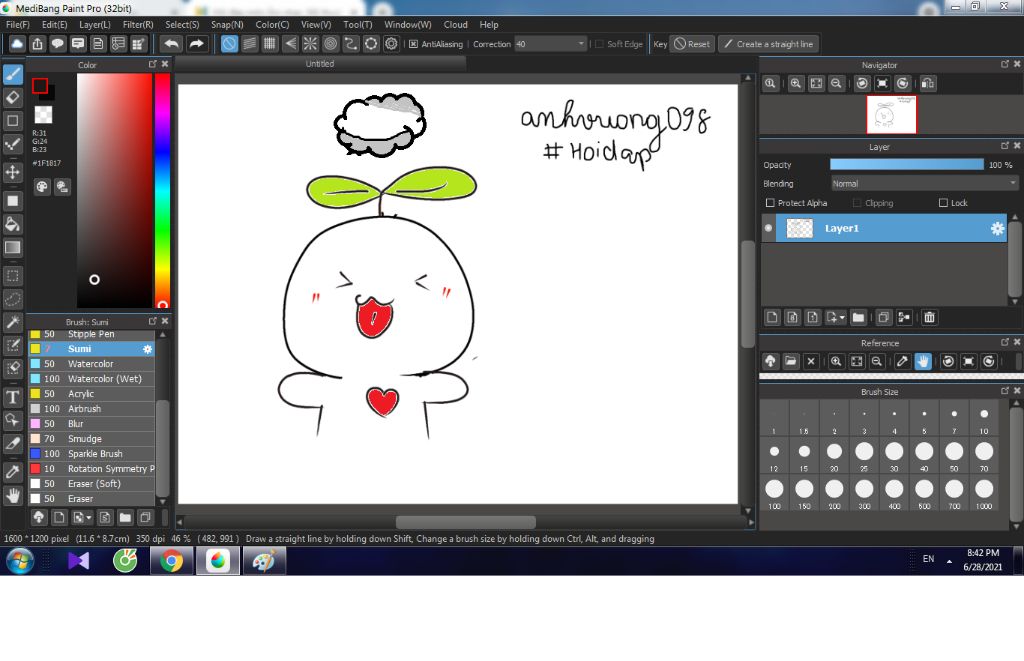The width and height of the screenshot is (1024, 661).
Task: Click the Reset key button
Action: (x=692, y=44)
